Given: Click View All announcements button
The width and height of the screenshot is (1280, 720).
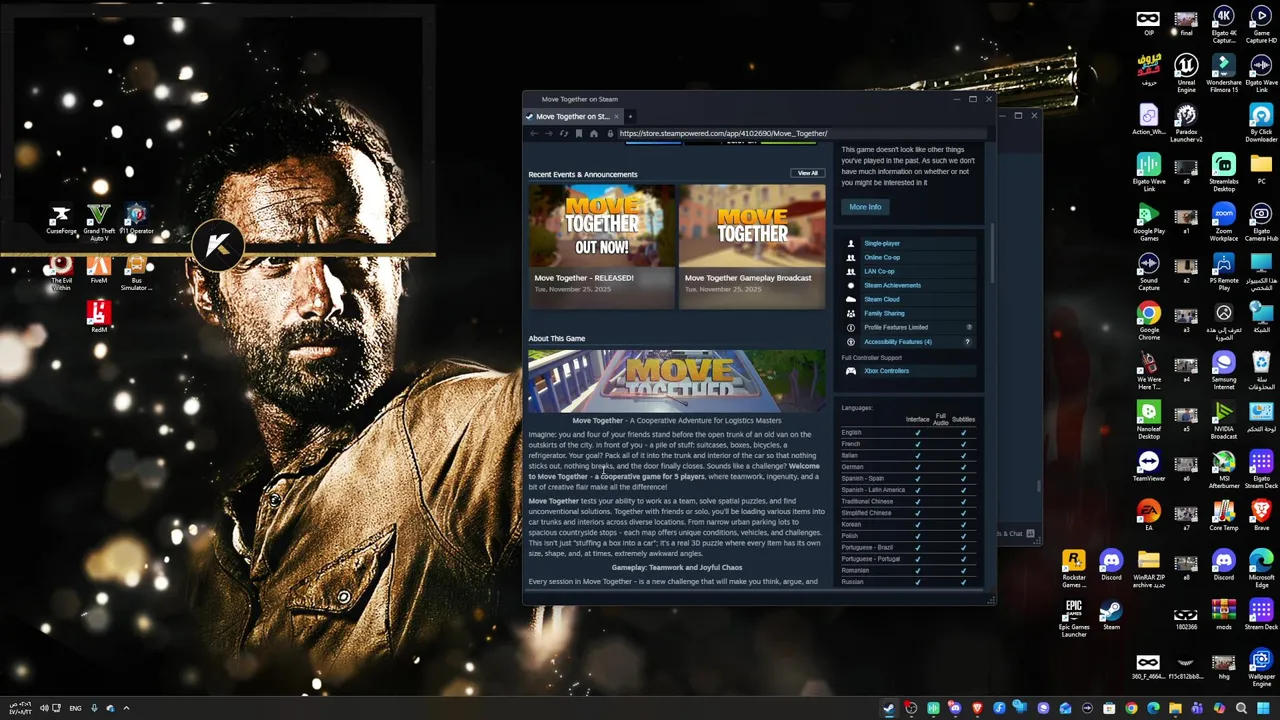Looking at the screenshot, I should (x=808, y=173).
